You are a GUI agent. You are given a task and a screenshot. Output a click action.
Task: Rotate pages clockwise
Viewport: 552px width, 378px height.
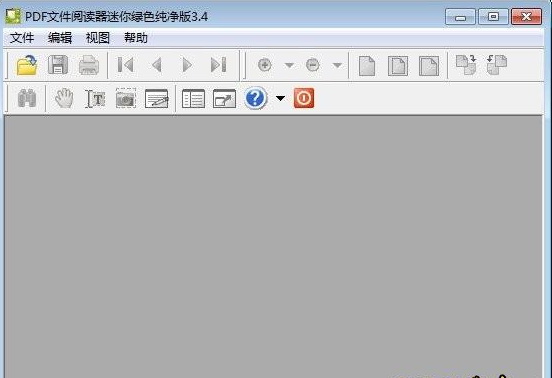click(x=466, y=65)
